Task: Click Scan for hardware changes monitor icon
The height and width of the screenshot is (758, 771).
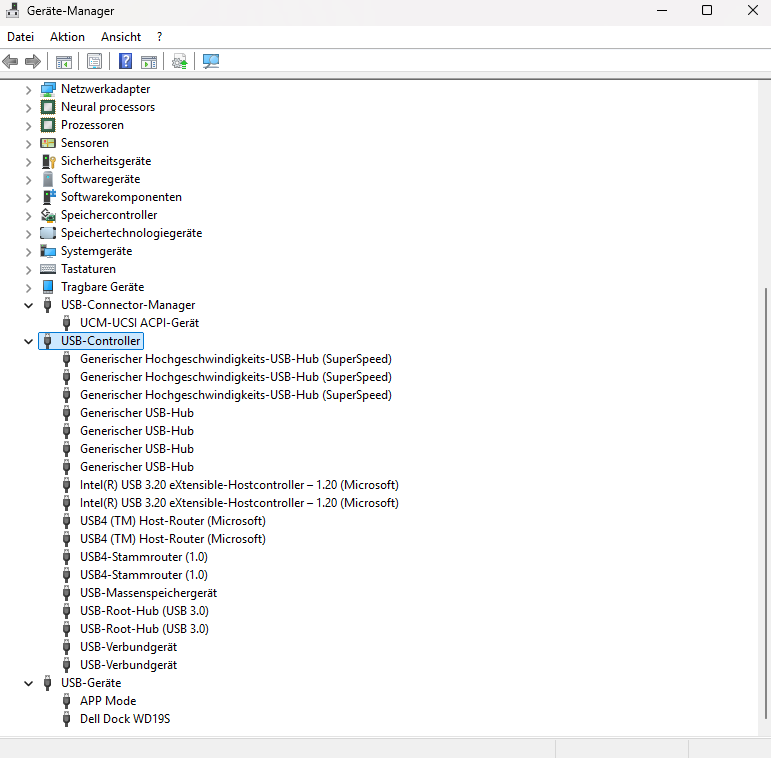Action: click(211, 61)
